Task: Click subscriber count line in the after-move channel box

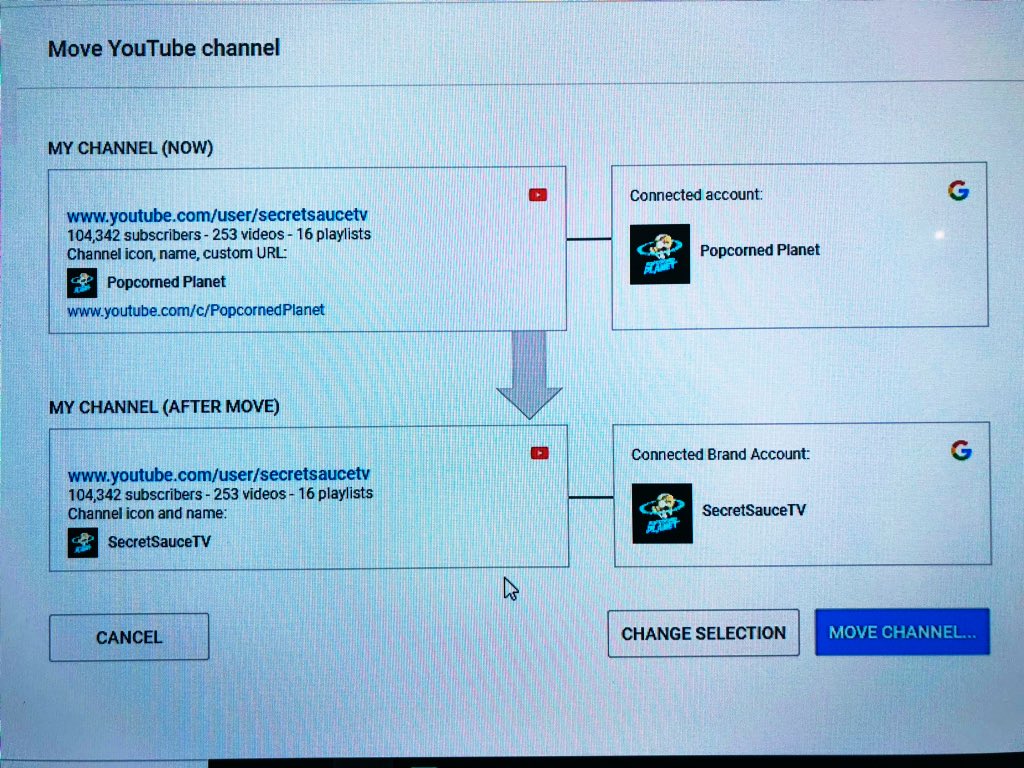Action: pos(220,494)
